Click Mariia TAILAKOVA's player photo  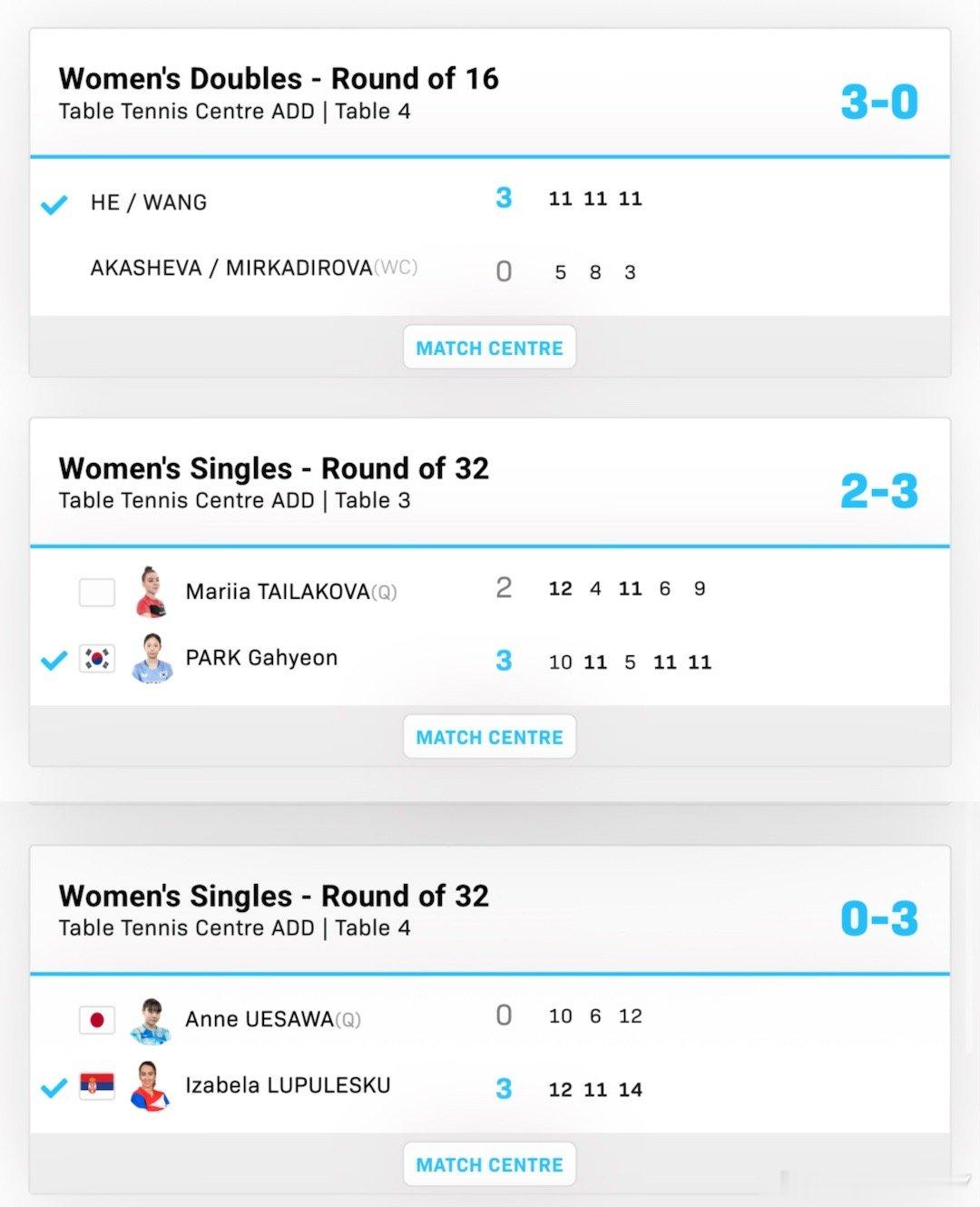click(151, 591)
